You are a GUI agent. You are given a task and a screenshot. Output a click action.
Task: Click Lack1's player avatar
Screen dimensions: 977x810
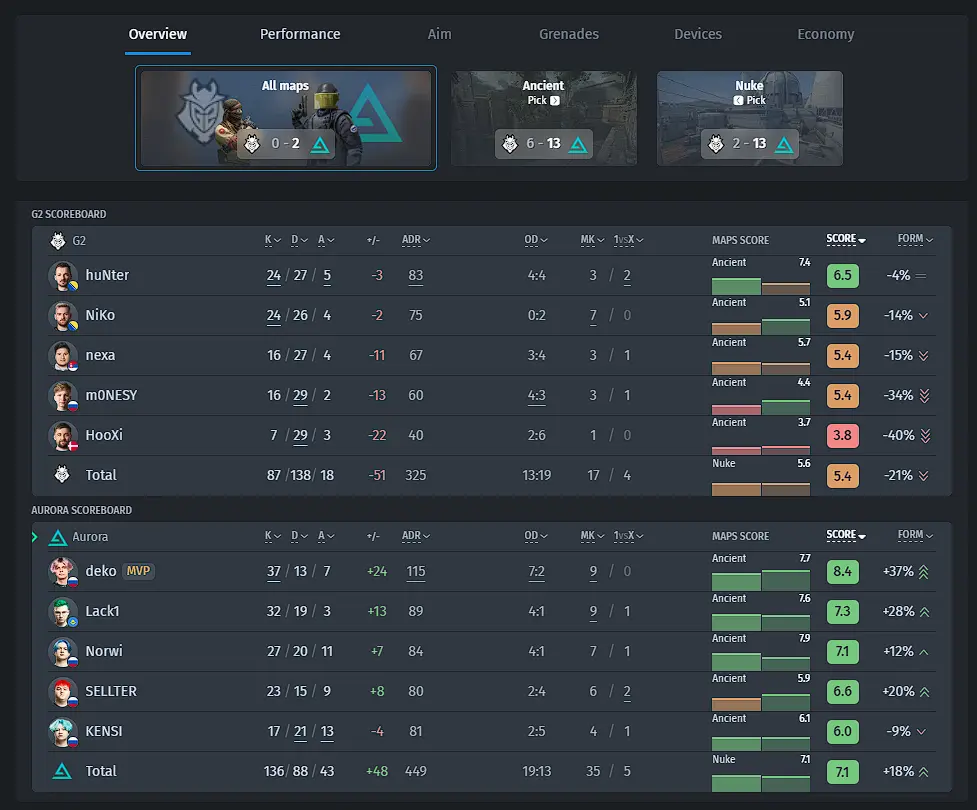click(x=63, y=612)
